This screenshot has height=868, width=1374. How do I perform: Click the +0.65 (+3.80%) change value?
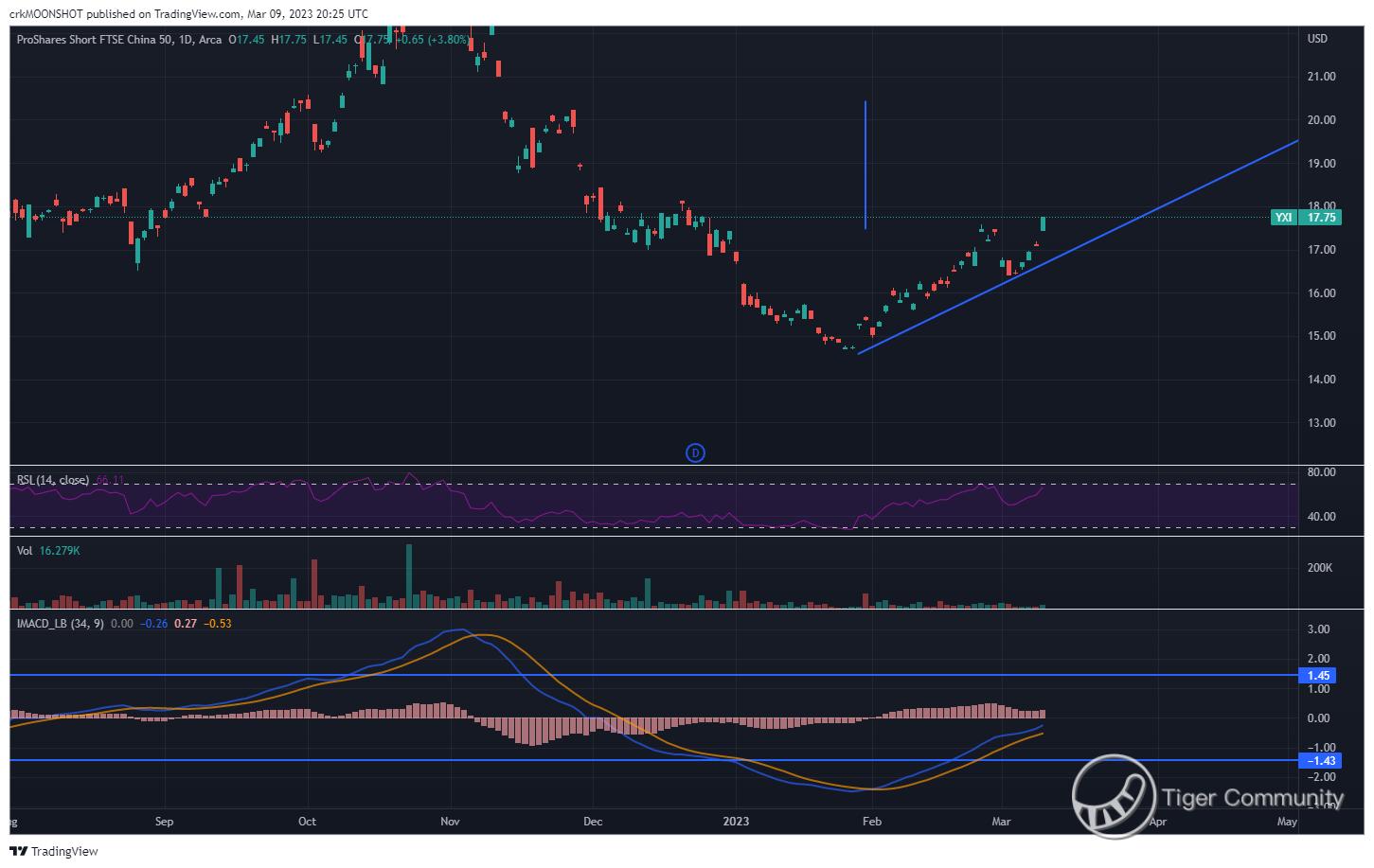433,40
